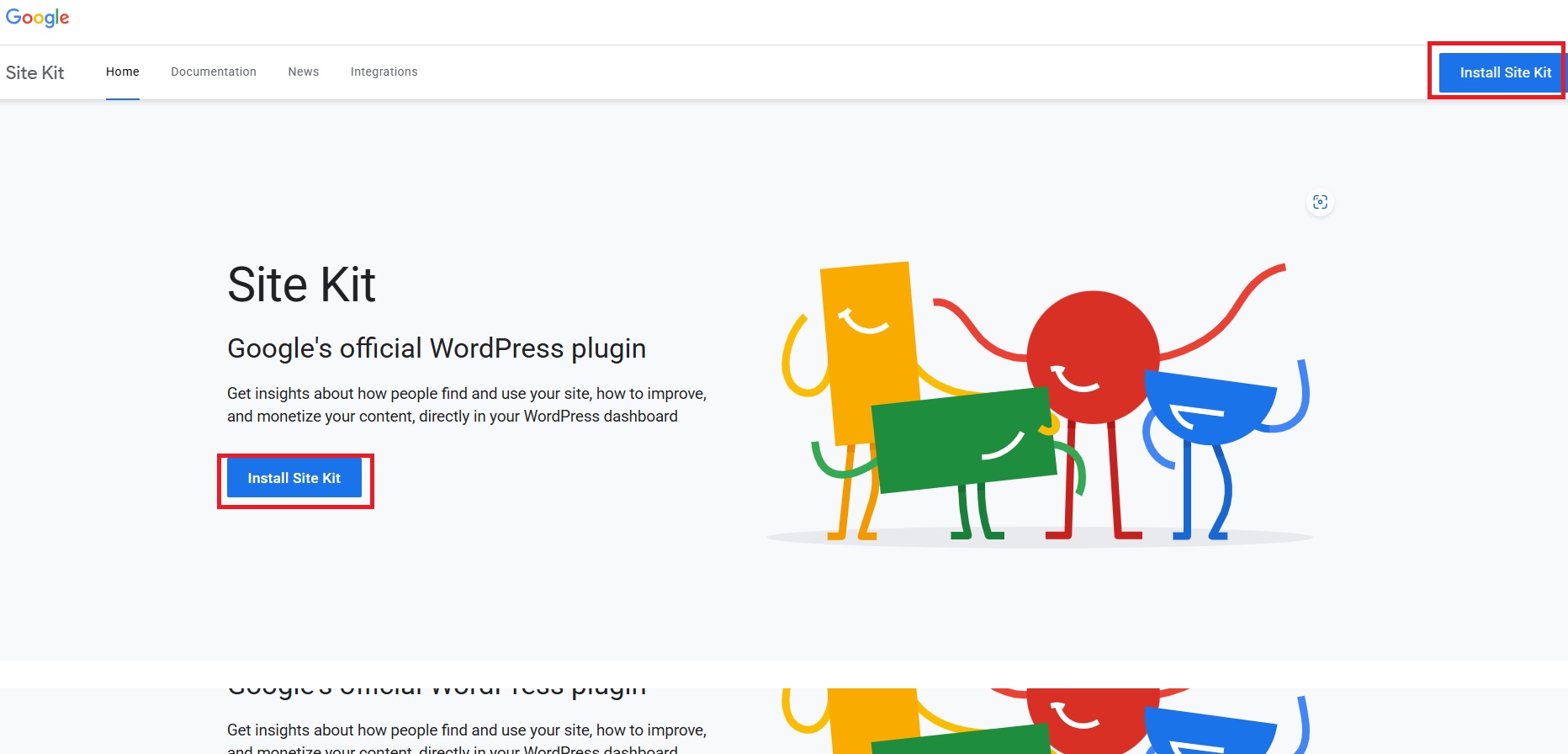
Task: Click the Site Kit header title
Action: click(34, 72)
